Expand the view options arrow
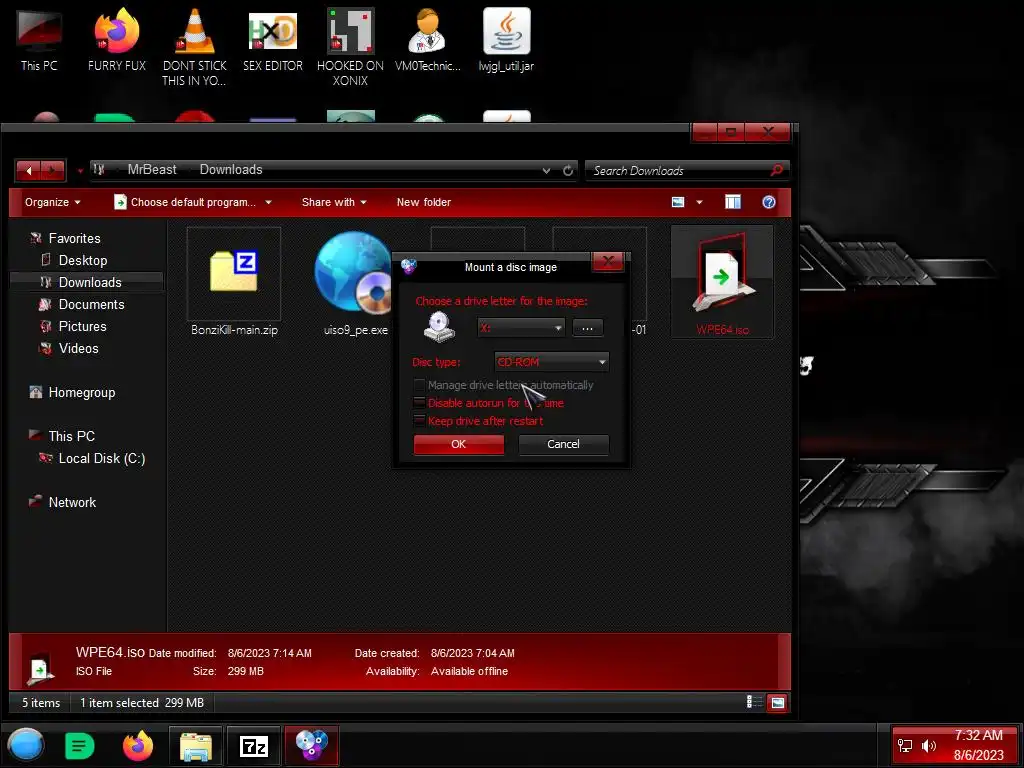The height and width of the screenshot is (768, 1024). click(699, 202)
